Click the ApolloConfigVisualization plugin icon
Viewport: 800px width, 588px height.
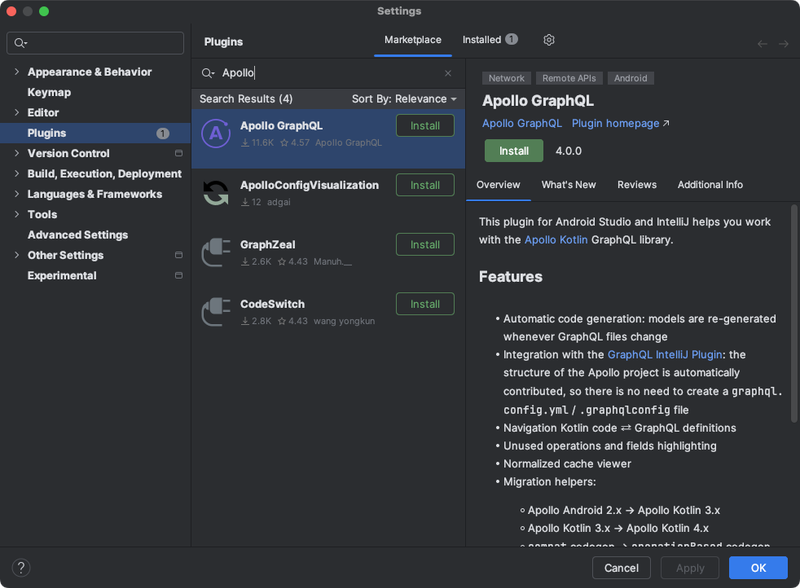click(x=216, y=193)
